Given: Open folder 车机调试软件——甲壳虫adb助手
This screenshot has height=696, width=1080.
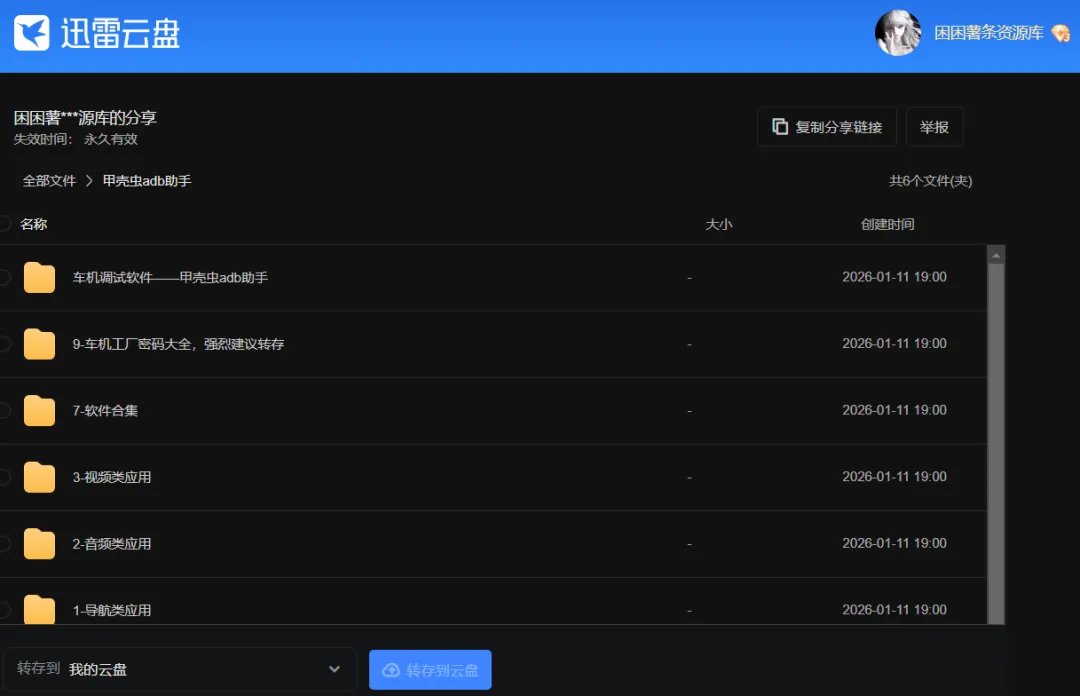Looking at the screenshot, I should [x=170, y=278].
